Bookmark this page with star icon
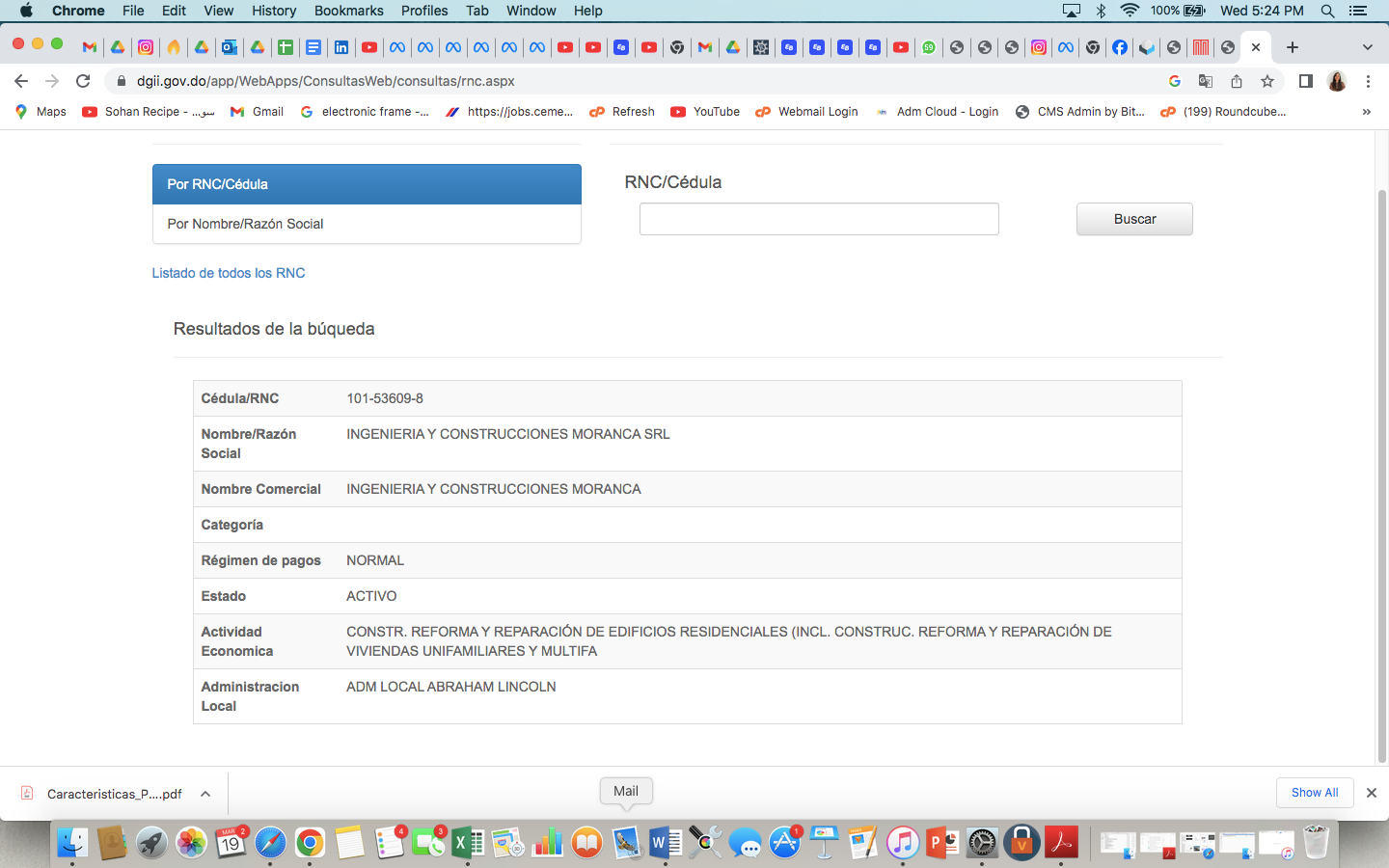 click(1267, 81)
